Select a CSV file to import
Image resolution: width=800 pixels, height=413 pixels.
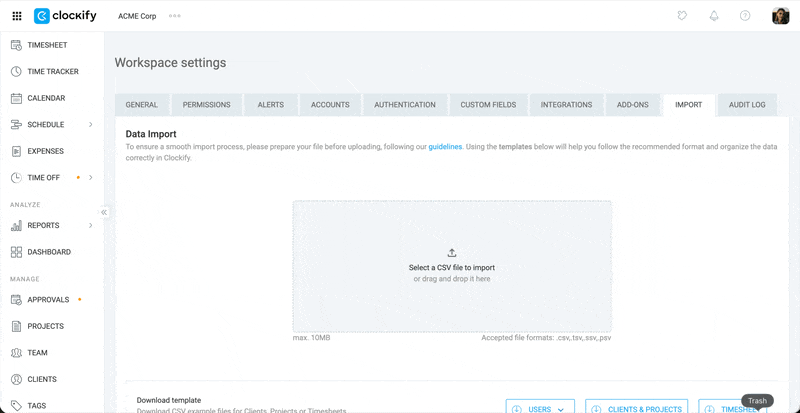tap(452, 266)
